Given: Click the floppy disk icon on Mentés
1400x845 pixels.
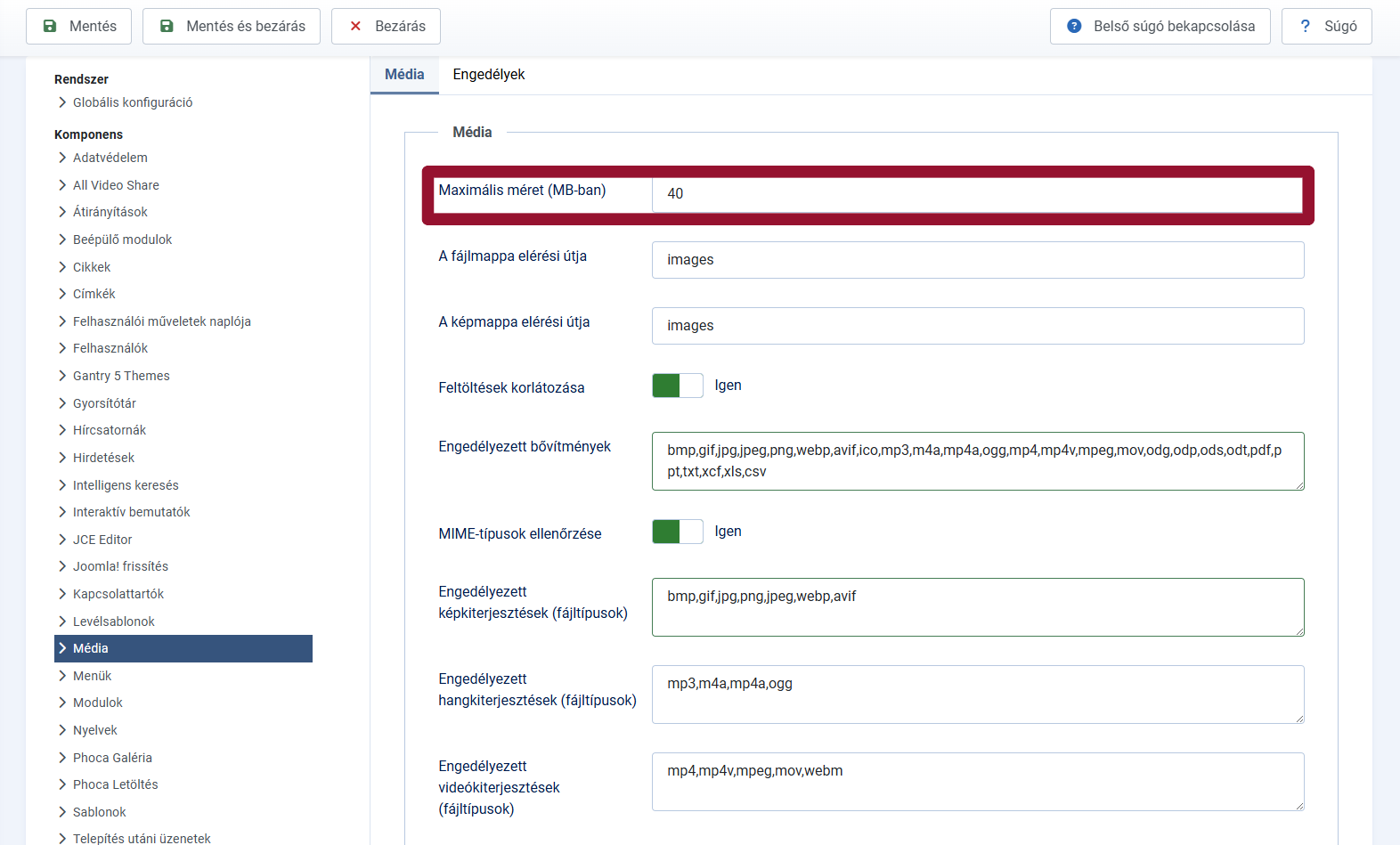Looking at the screenshot, I should coord(51,27).
